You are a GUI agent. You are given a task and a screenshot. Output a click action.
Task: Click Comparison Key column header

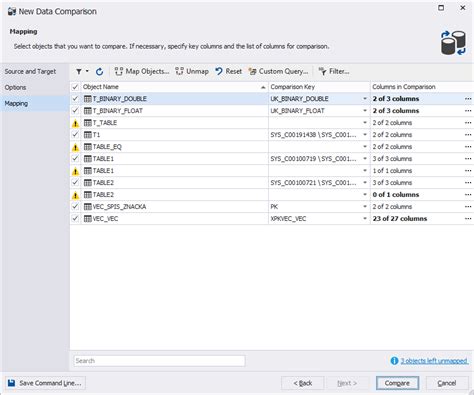[319, 87]
